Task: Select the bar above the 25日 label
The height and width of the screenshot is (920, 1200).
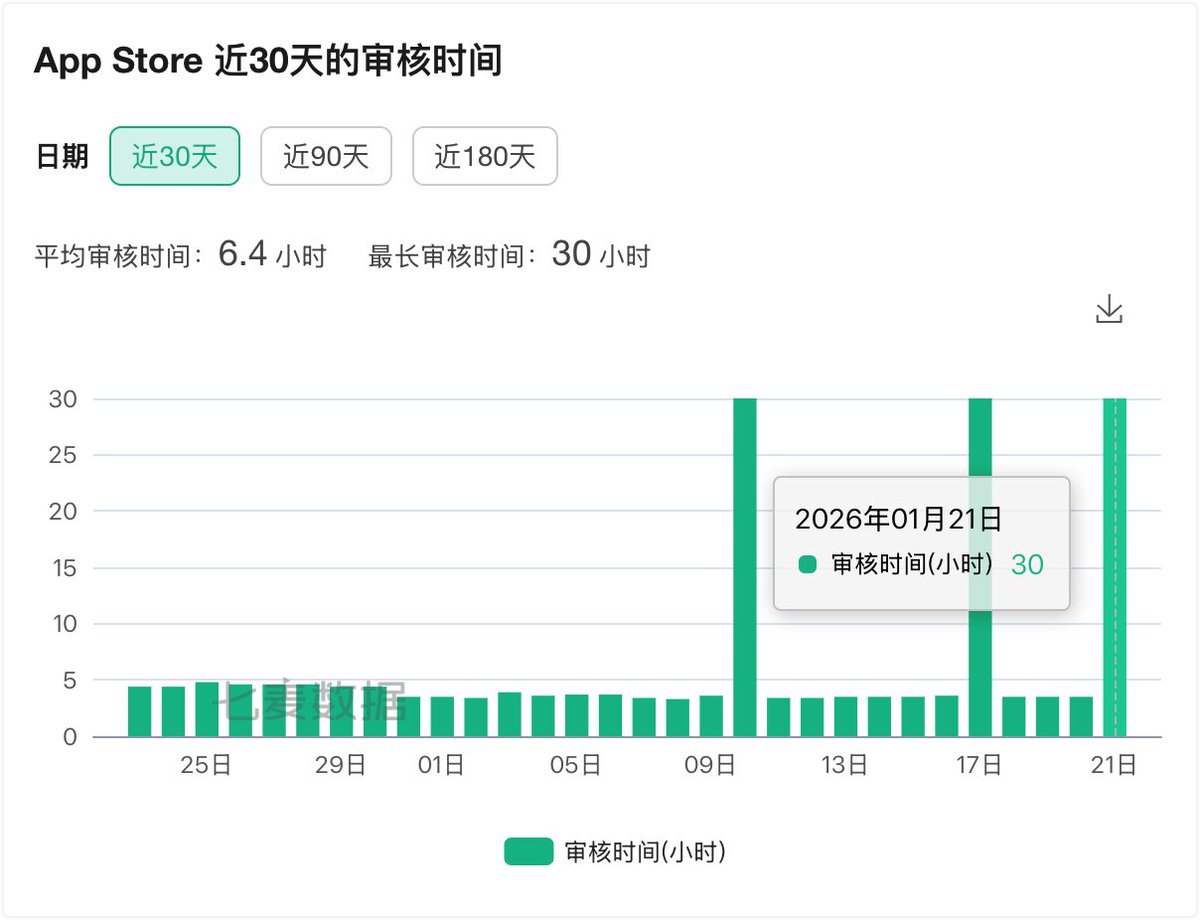Action: tap(207, 710)
